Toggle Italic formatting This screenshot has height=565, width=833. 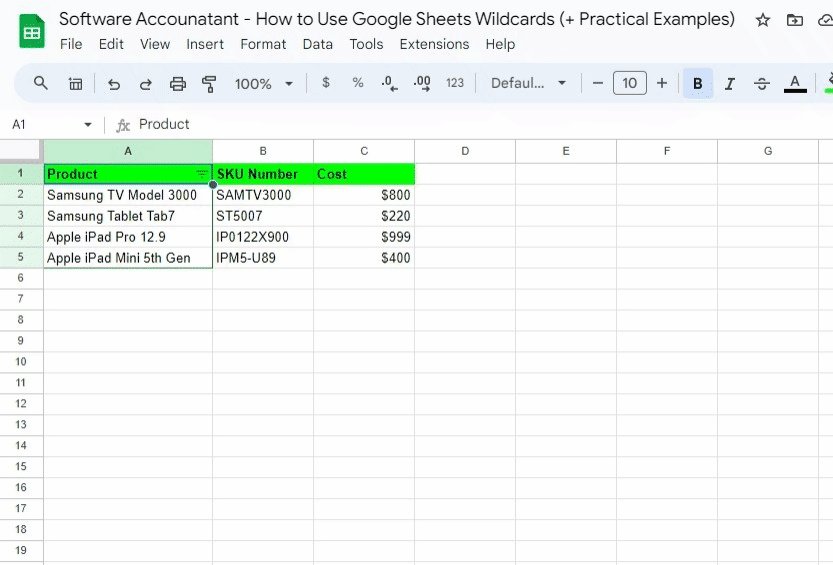(x=730, y=83)
